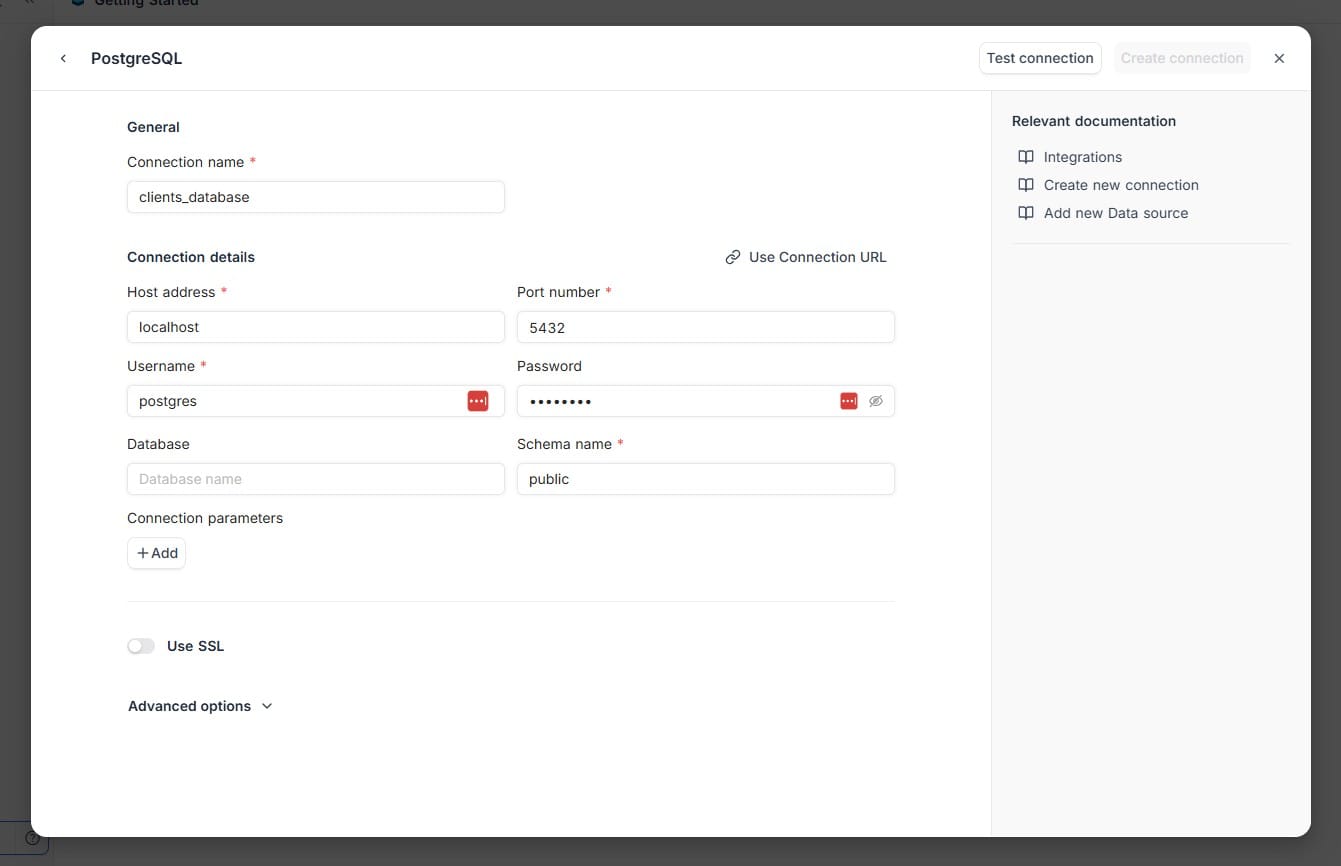1341x866 pixels.
Task: Click the Schema name field showing public
Action: click(x=706, y=479)
